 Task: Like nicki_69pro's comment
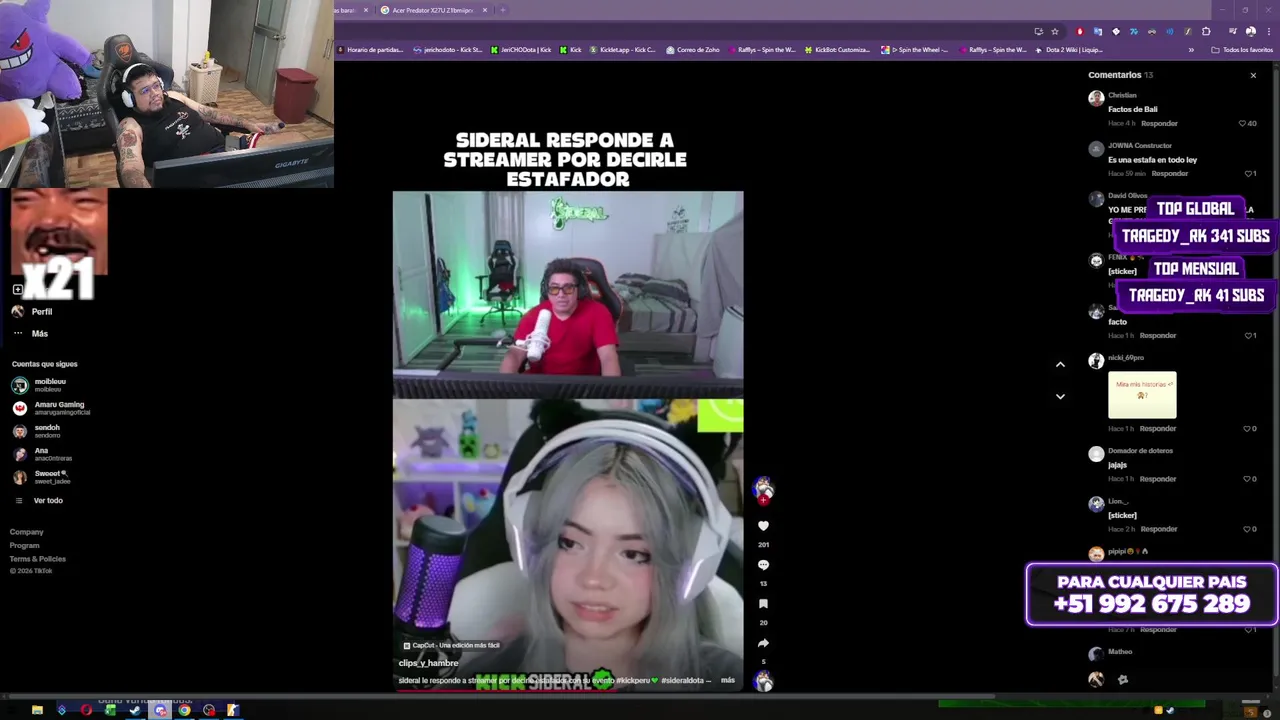tap(1249, 428)
